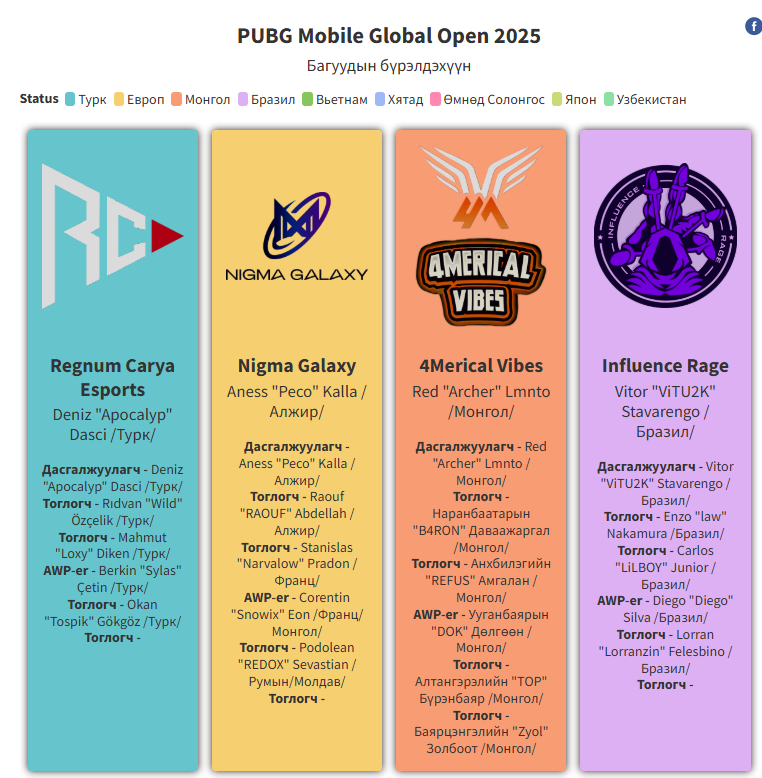Toggle the Узбекистан legend entry
Viewport: 762px width, 778px height.
pyautogui.click(x=644, y=100)
